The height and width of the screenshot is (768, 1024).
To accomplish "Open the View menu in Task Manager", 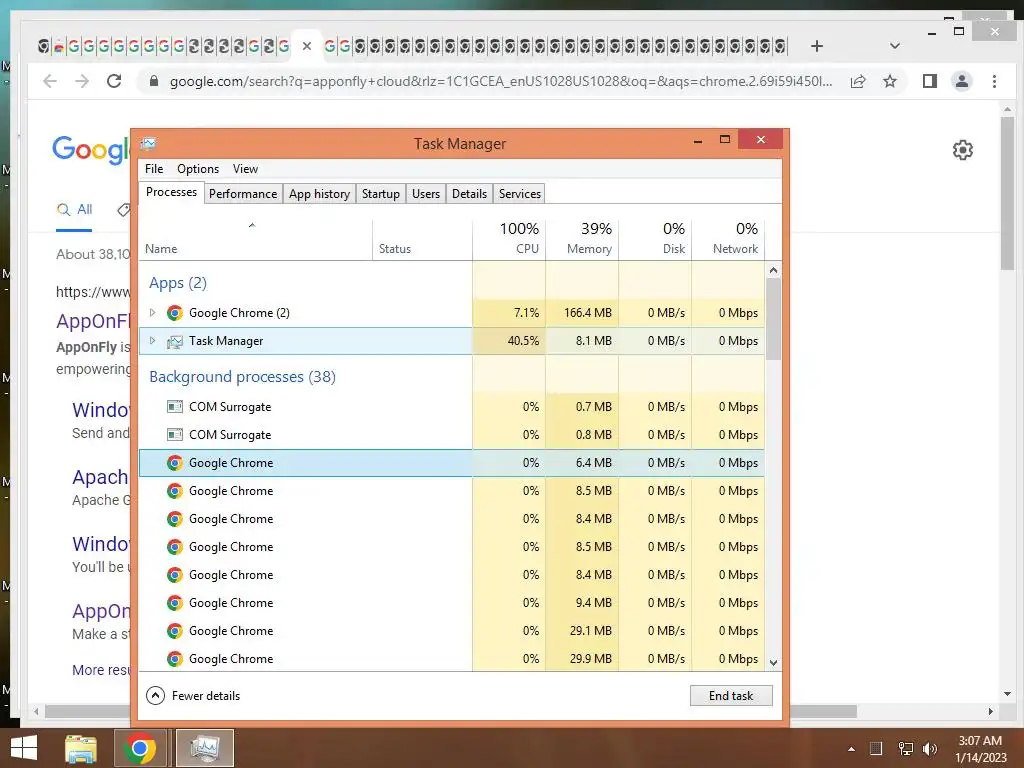I will click(245, 168).
